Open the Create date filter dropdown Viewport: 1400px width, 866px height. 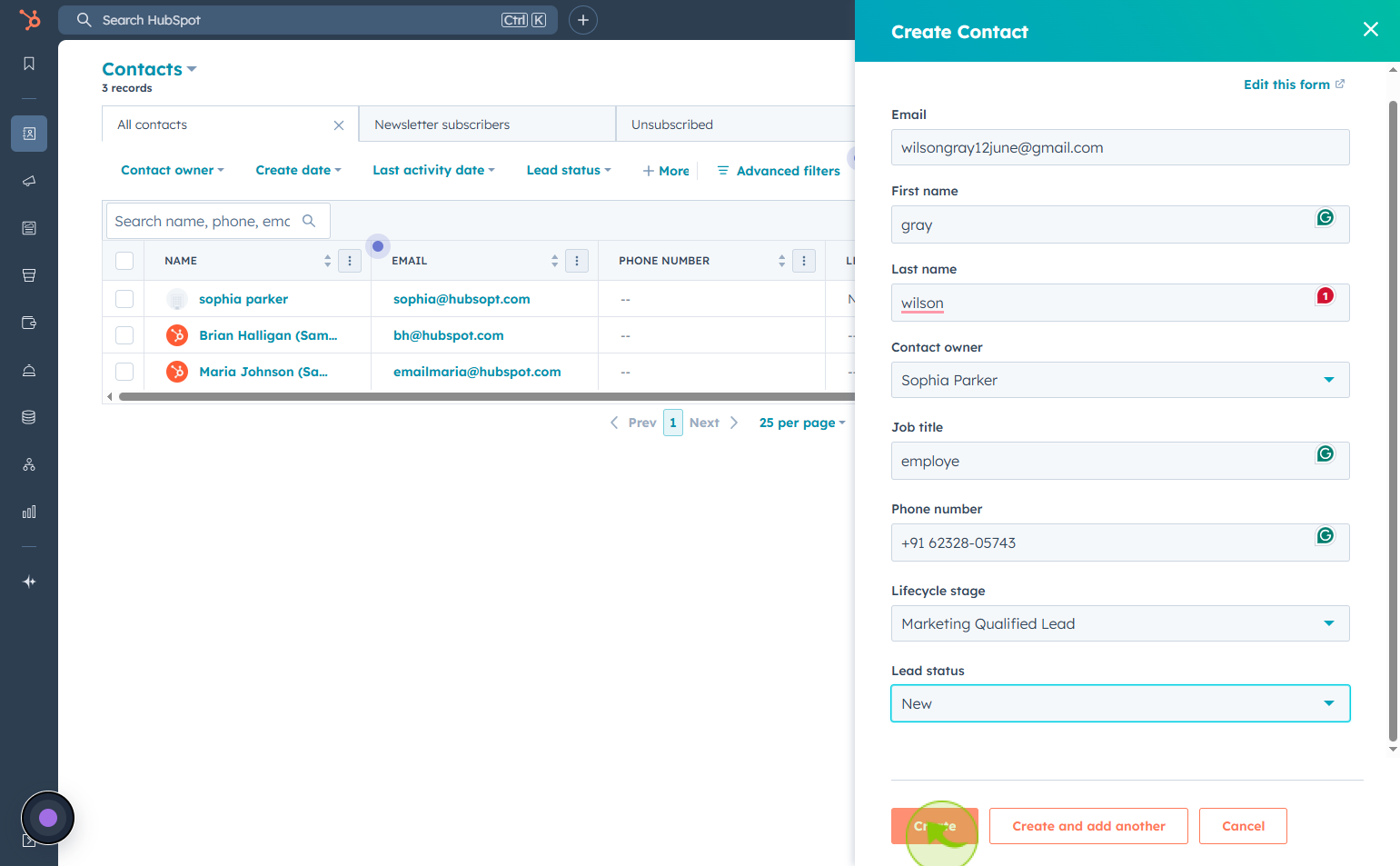(299, 170)
